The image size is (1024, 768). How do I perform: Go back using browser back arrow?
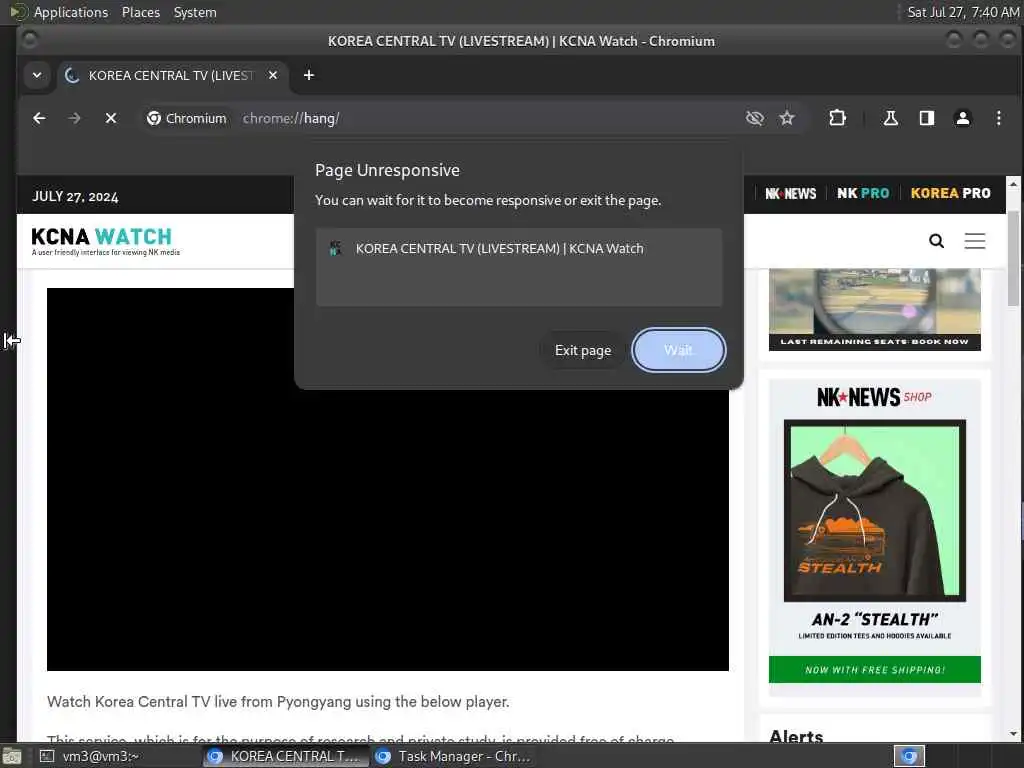(39, 118)
